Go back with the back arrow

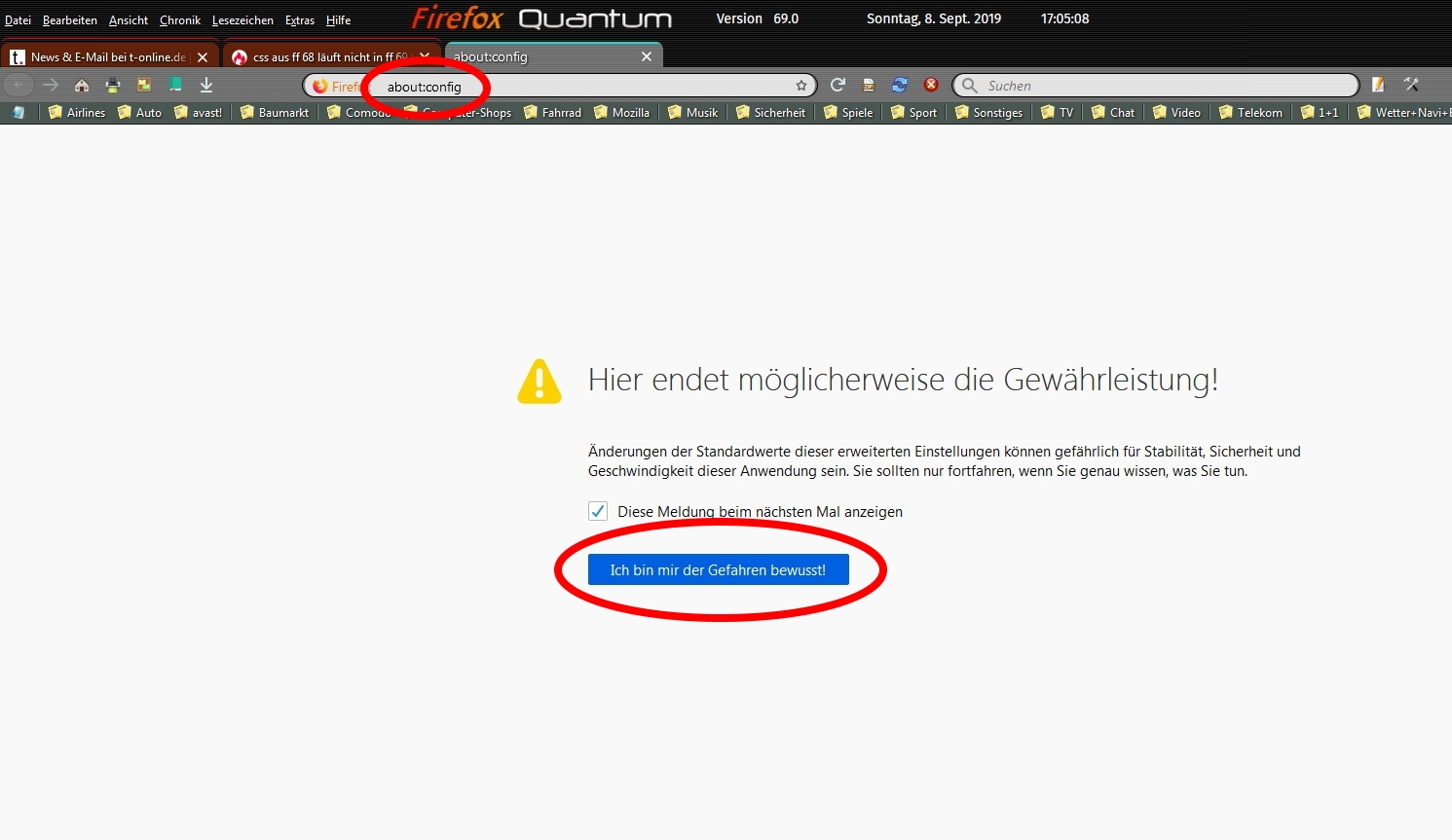(x=19, y=86)
